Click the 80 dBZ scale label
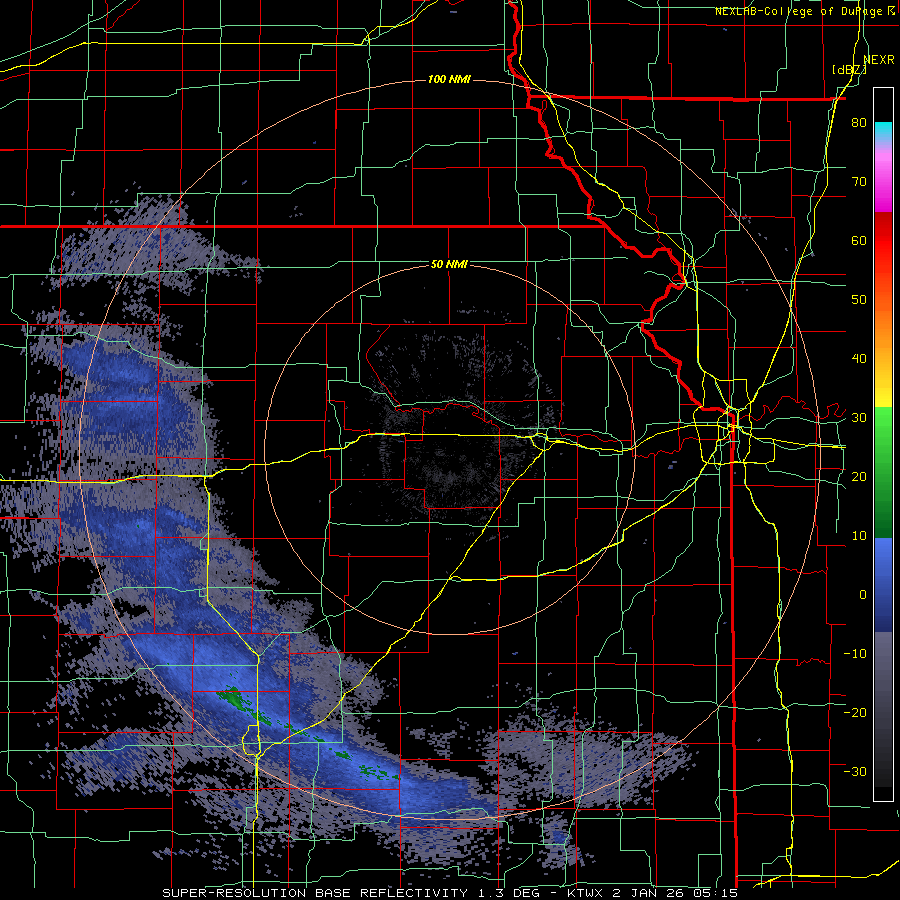 [859, 122]
